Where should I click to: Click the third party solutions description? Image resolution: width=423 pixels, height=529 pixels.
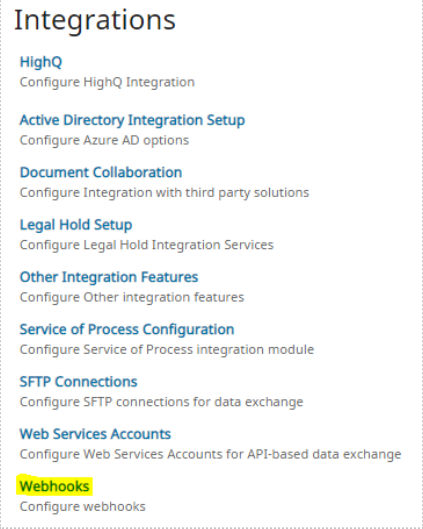(165, 193)
